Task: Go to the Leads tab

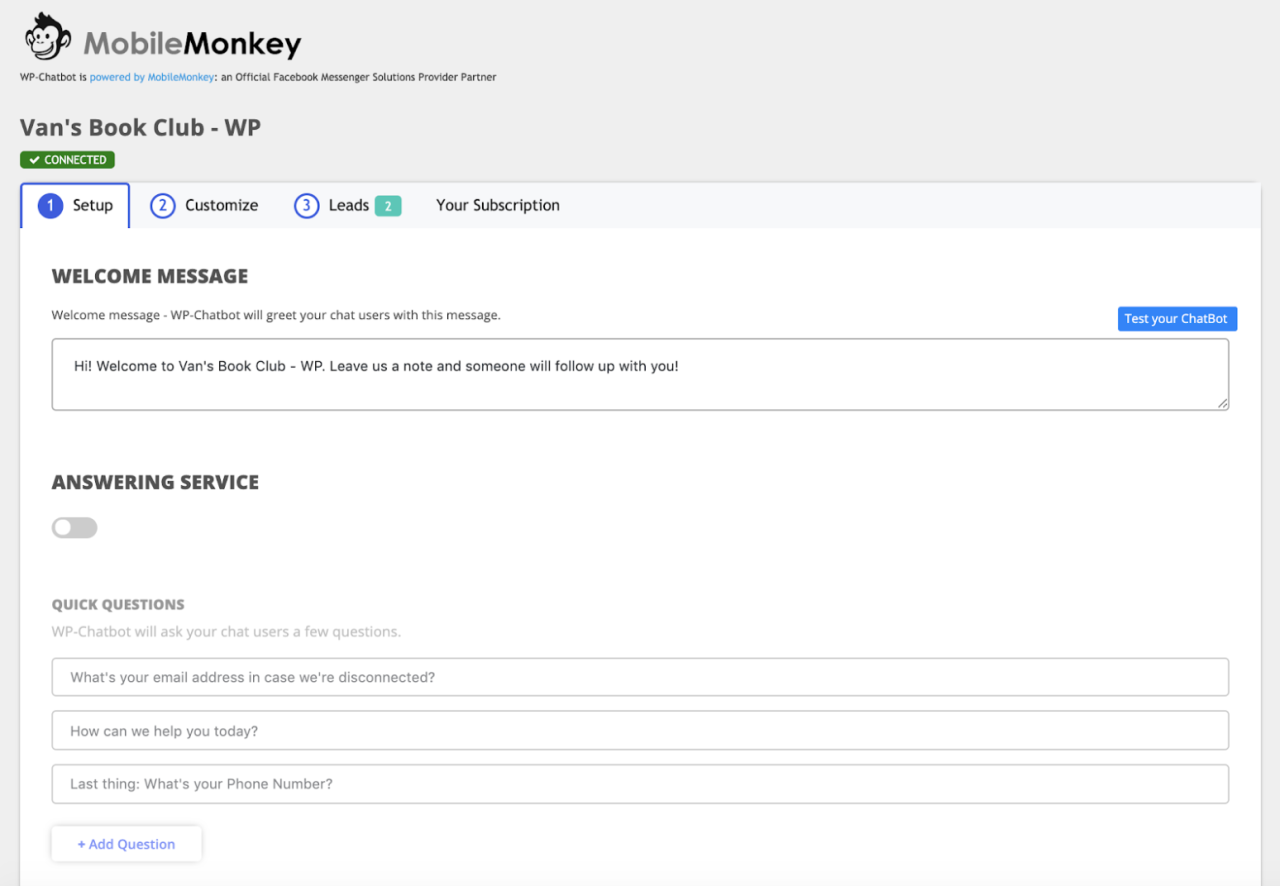Action: pyautogui.click(x=348, y=205)
